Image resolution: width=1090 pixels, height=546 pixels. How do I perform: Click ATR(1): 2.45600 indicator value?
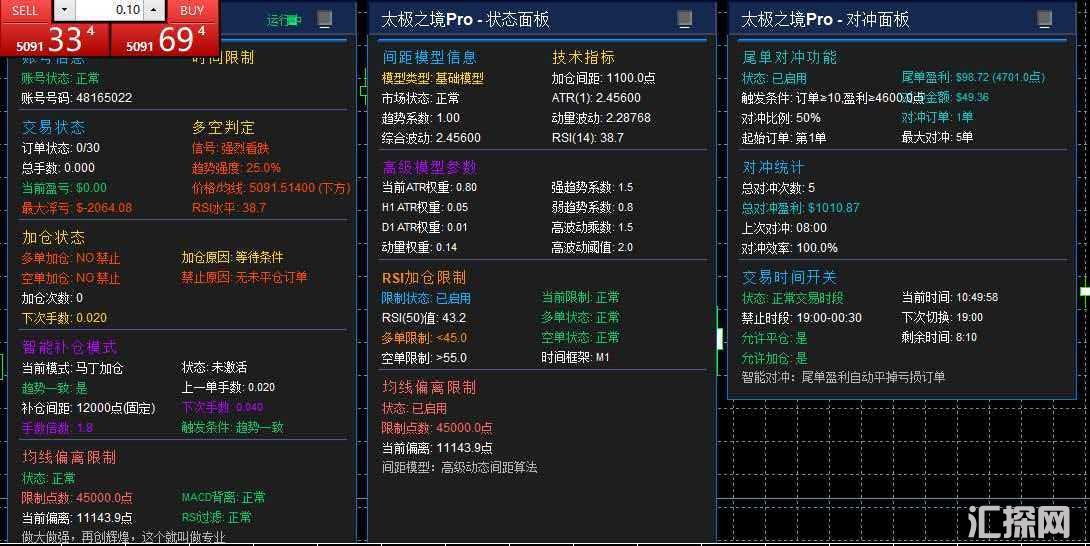[x=596, y=98]
